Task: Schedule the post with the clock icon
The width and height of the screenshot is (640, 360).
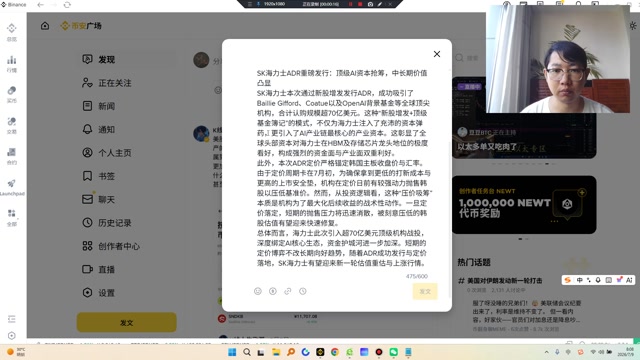Action: click(302, 291)
